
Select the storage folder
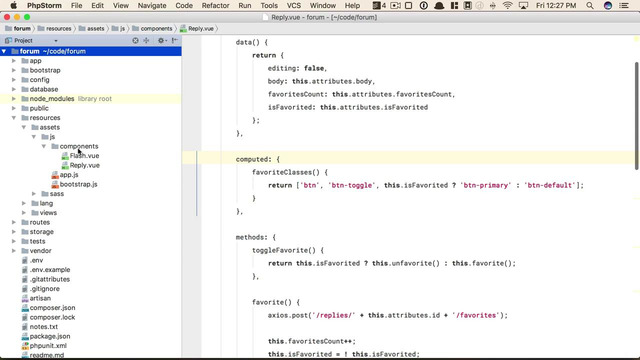38,232
